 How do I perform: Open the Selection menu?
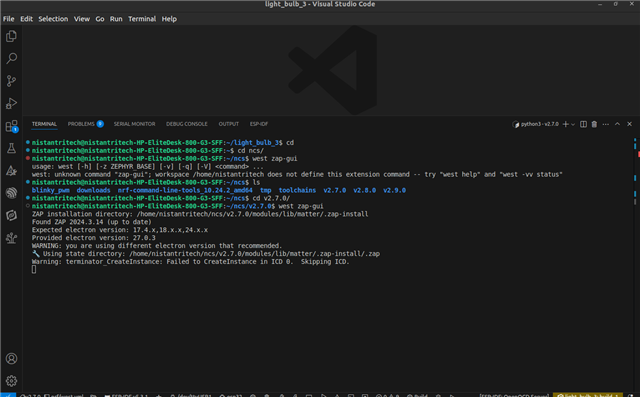click(53, 19)
